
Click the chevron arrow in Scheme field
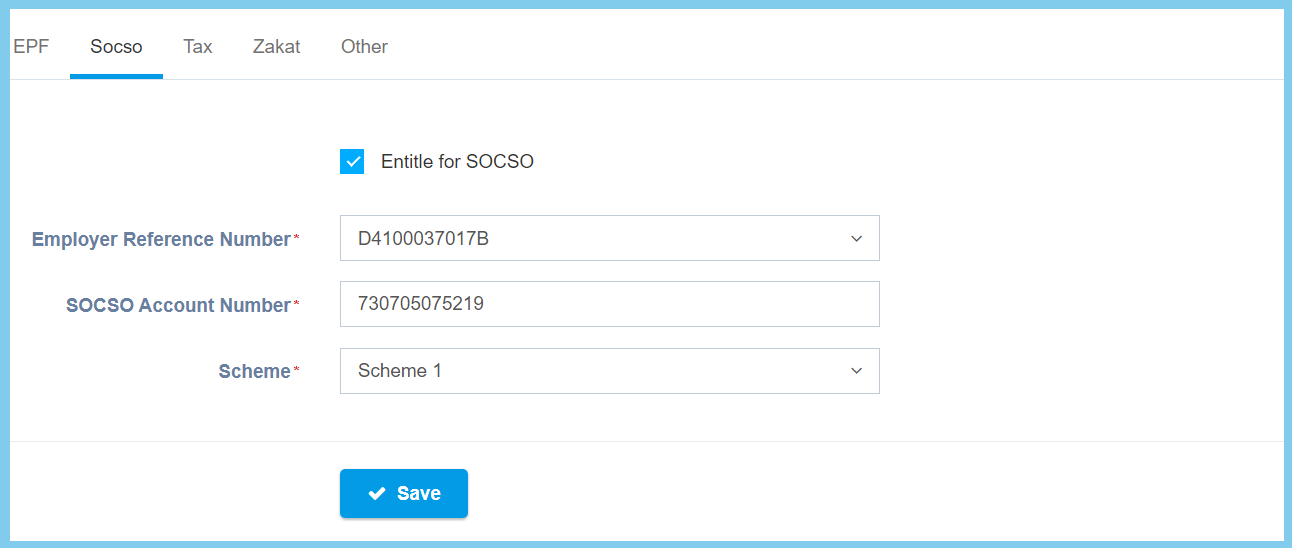[856, 371]
